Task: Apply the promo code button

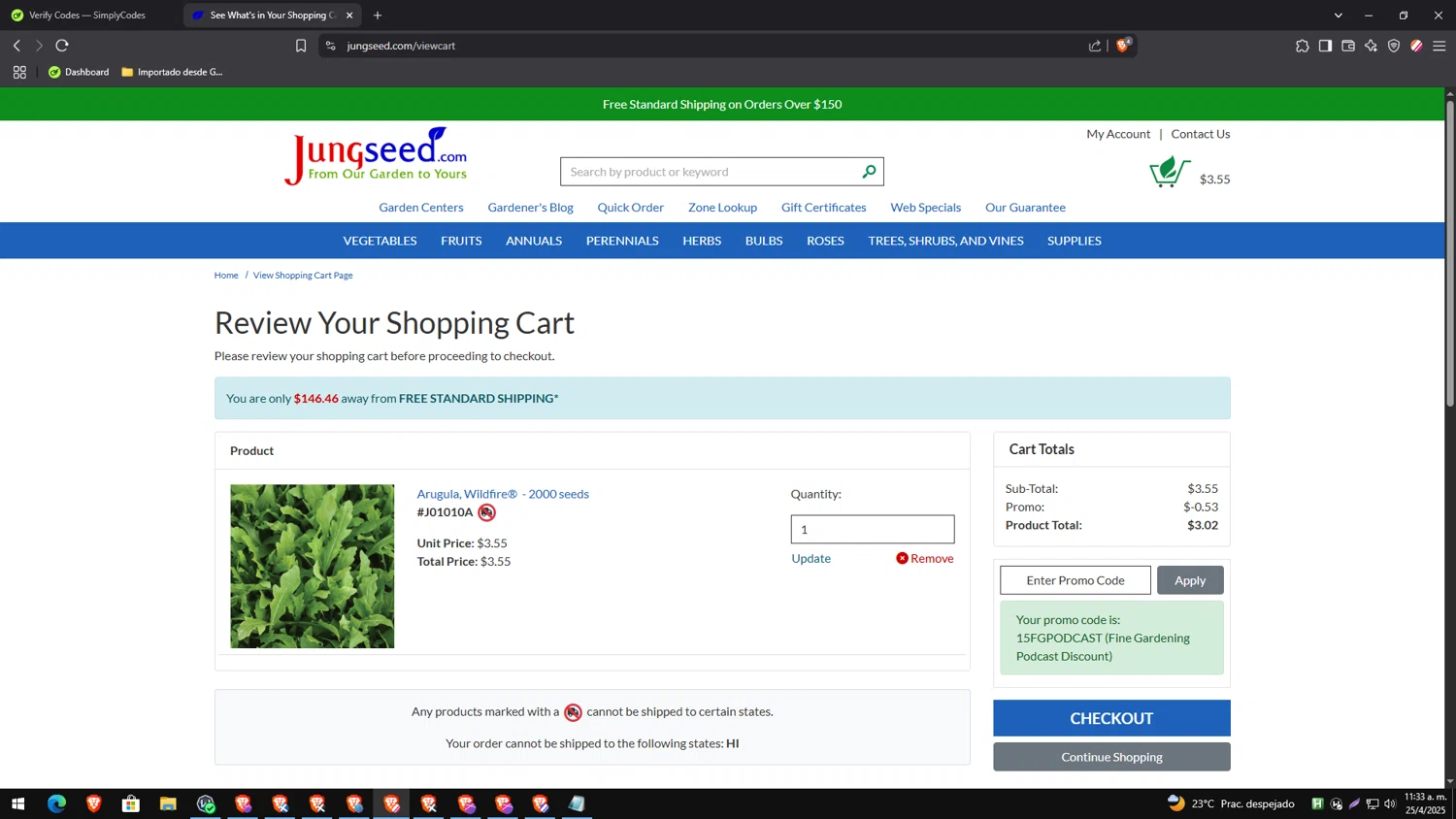Action: (x=1190, y=580)
